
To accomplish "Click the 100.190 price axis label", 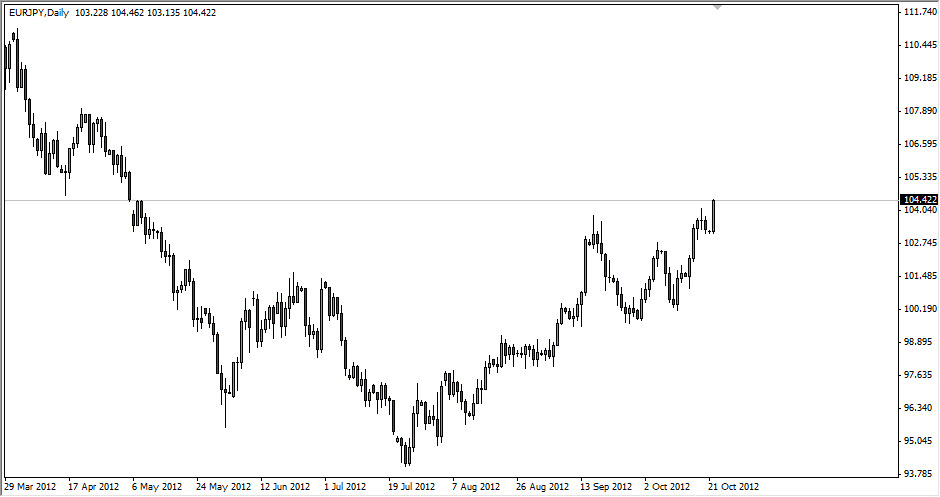I will click(x=918, y=309).
